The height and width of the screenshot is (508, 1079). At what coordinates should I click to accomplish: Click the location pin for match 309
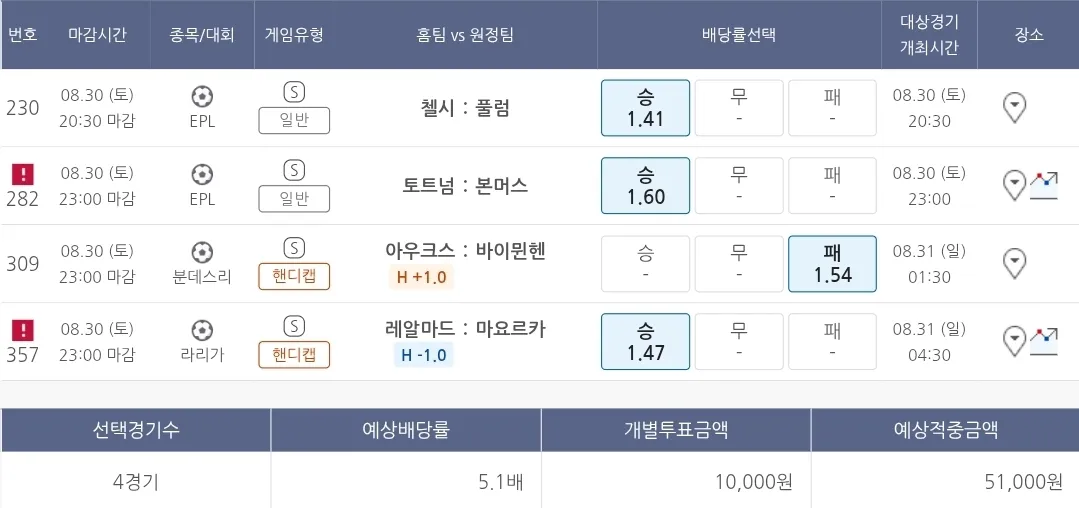click(1015, 264)
